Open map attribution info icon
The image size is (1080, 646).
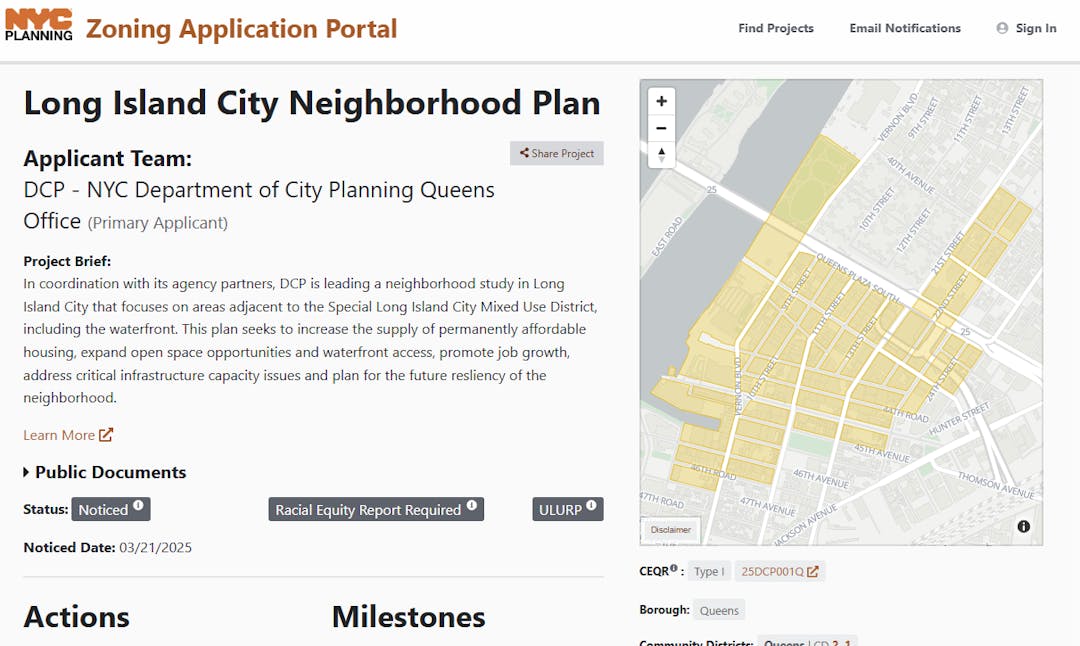tap(1023, 527)
